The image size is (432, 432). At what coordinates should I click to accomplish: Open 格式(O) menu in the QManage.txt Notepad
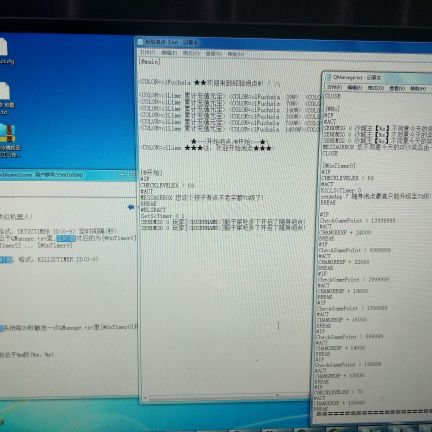[376, 88]
